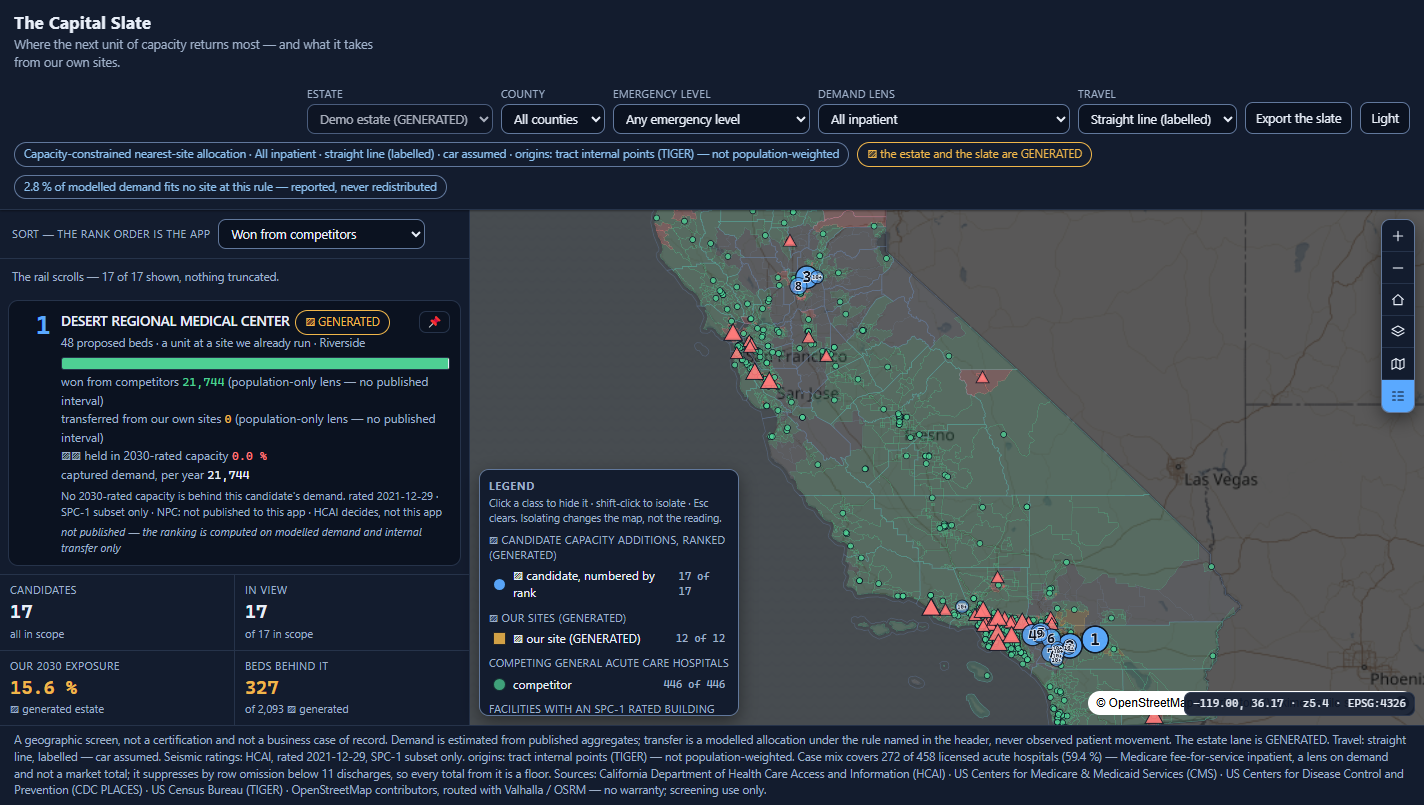Open the Estate dropdown

400,119
